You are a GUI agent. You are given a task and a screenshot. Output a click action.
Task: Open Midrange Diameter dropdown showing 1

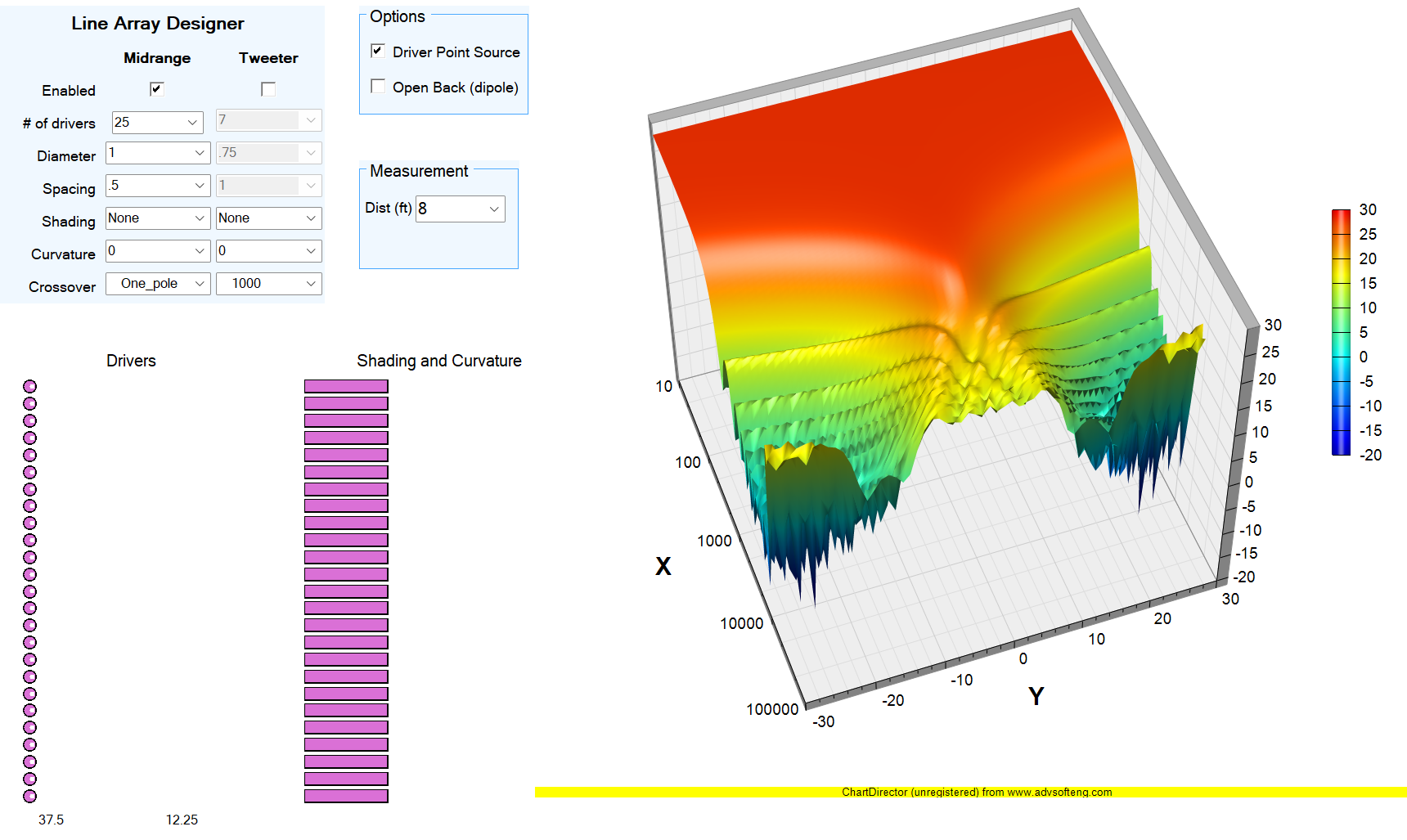pyautogui.click(x=158, y=153)
